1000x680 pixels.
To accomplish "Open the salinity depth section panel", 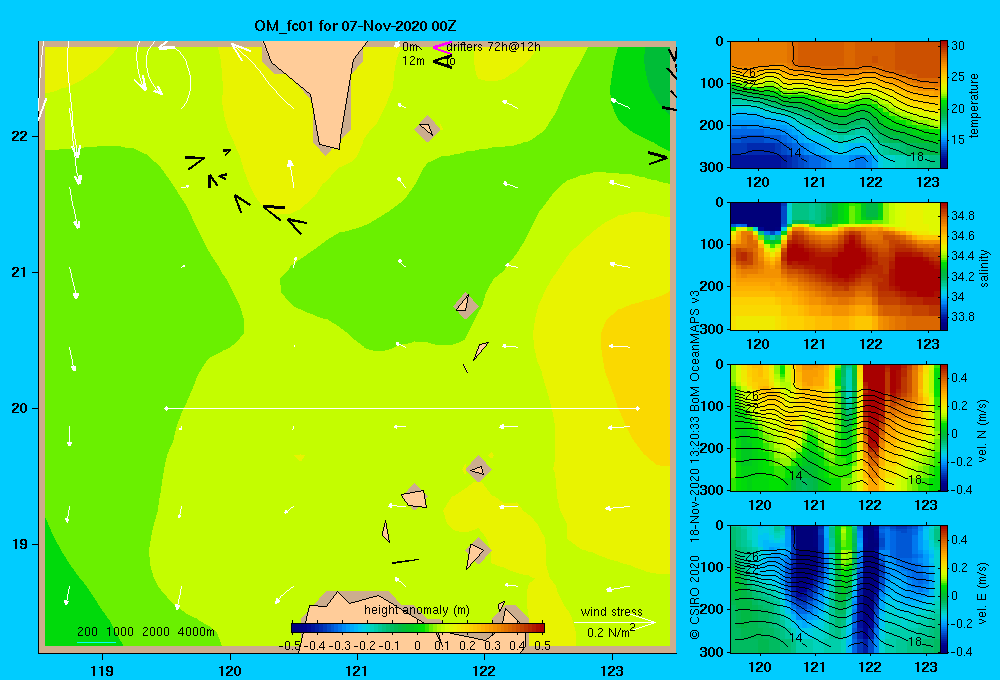I will [x=835, y=267].
